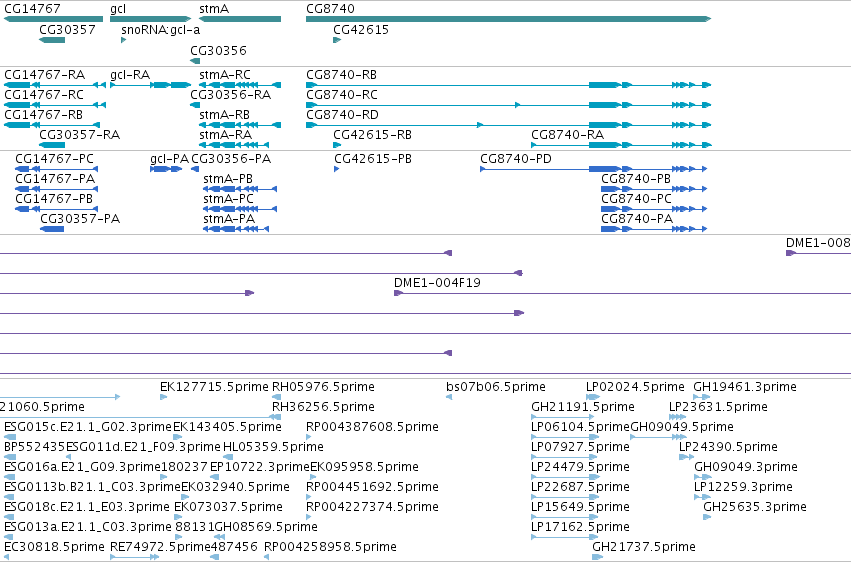Click the DME1-004F19 clone label
The image size is (851, 562).
pos(437,283)
